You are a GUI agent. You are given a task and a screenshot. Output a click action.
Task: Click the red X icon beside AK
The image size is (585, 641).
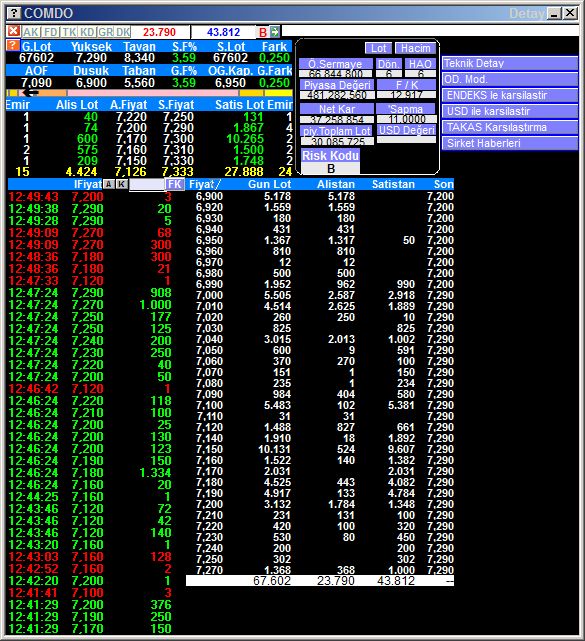click(x=13, y=31)
